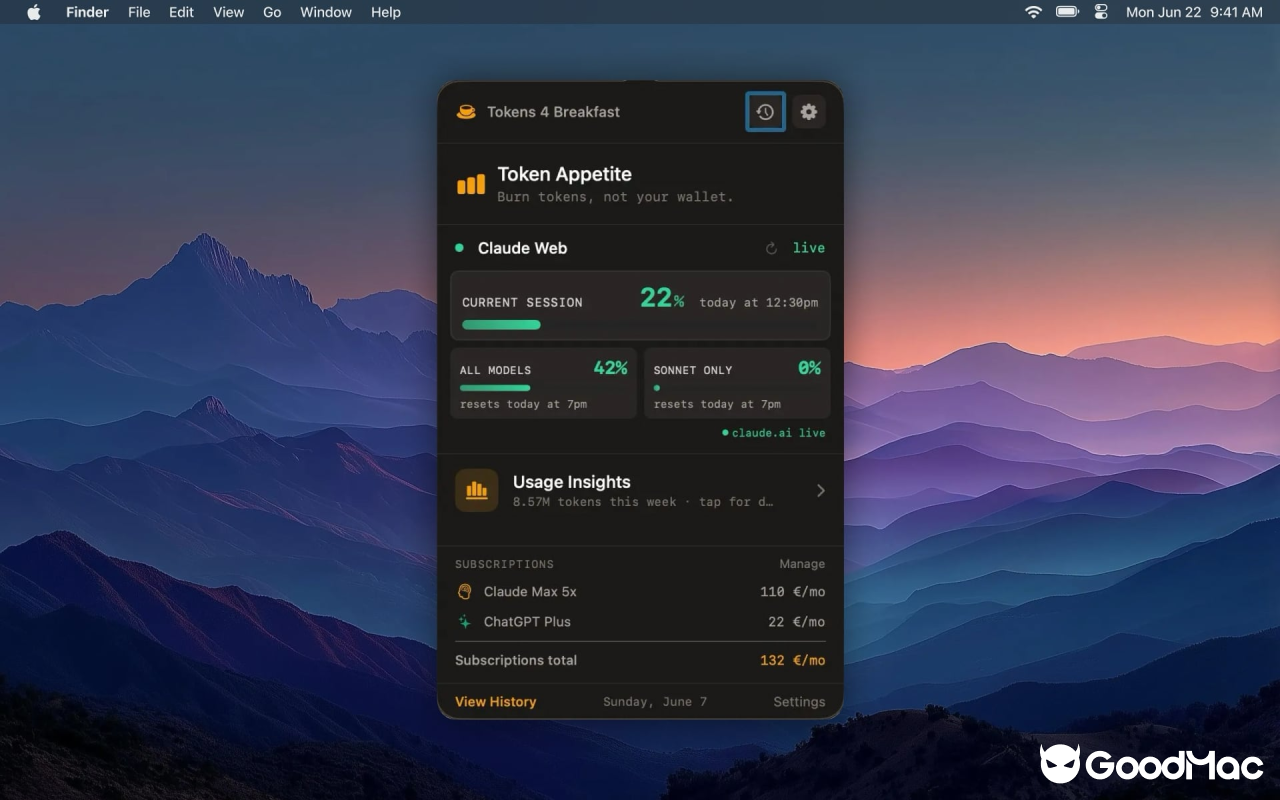Screen dimensions: 1280x800
Task: Open Usage Insights details row
Action: (x=640, y=490)
